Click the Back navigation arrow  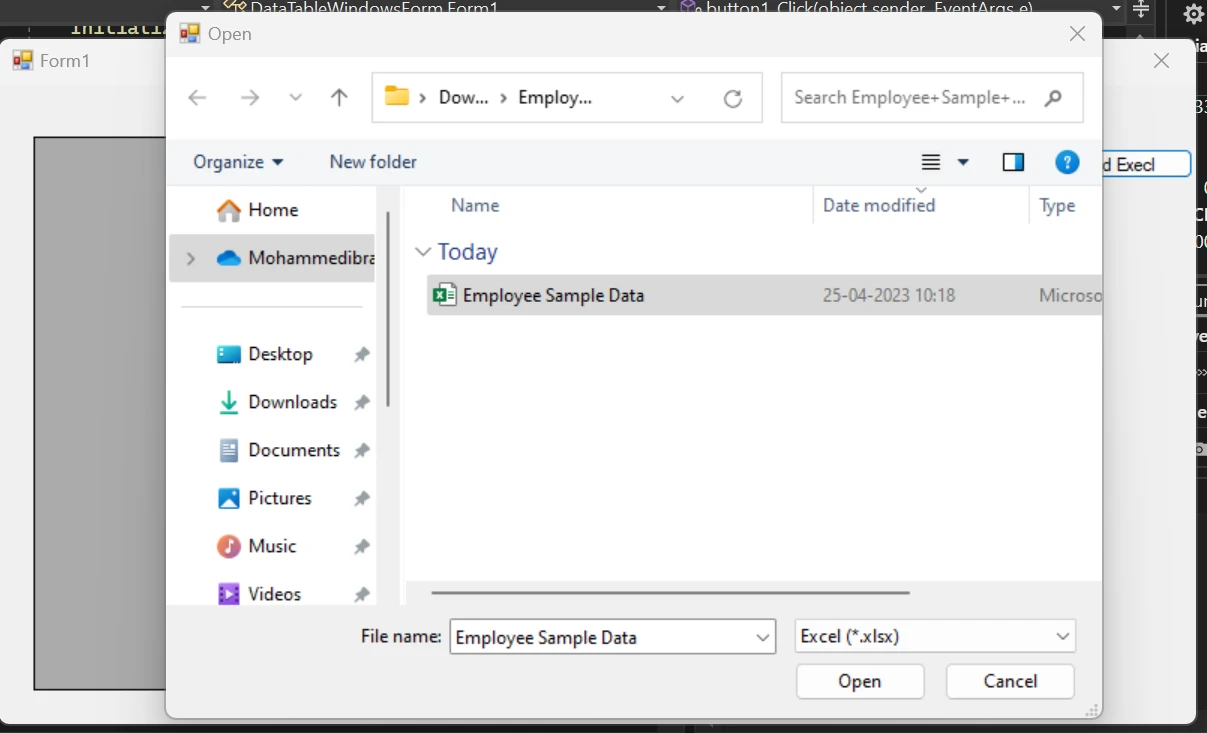point(197,98)
